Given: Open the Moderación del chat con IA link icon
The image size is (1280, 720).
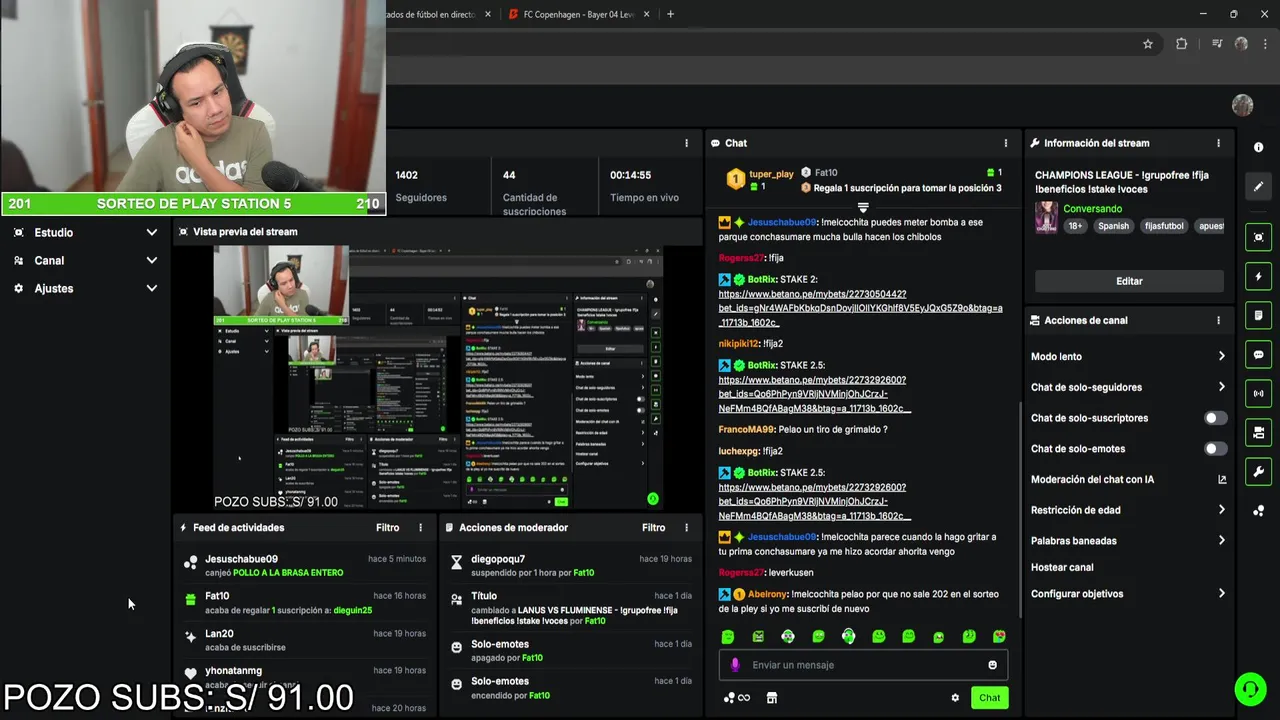Looking at the screenshot, I should click(1222, 480).
